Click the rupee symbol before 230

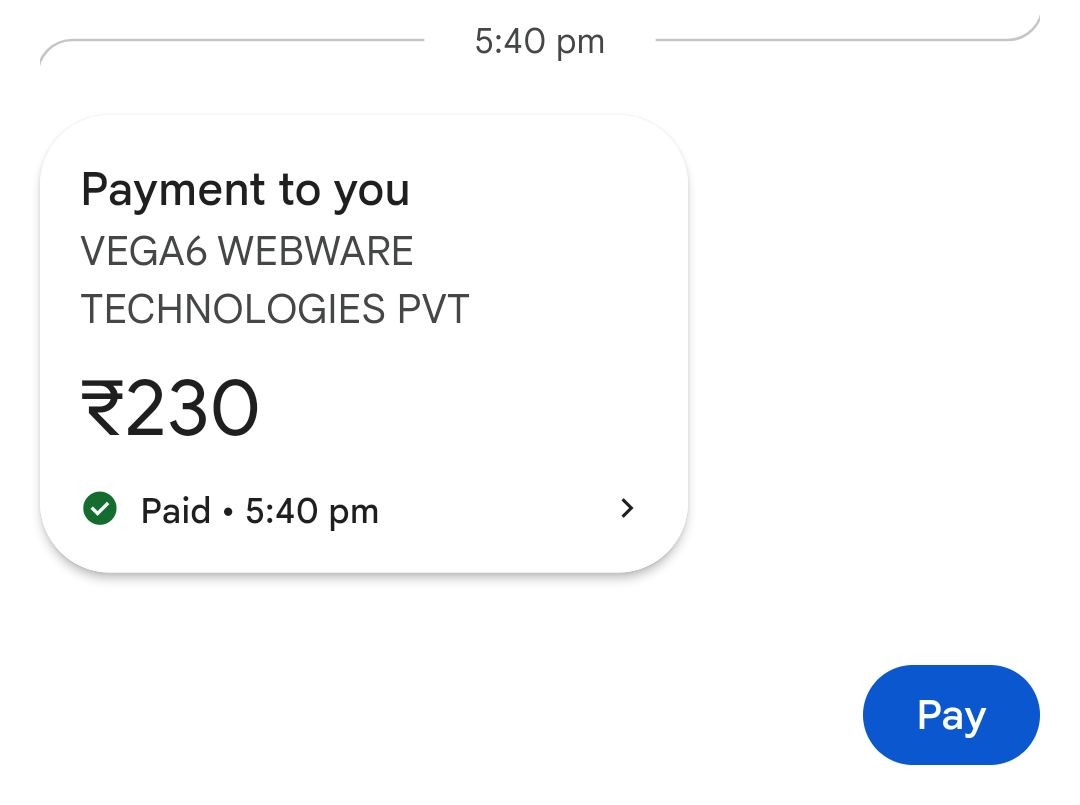click(102, 409)
